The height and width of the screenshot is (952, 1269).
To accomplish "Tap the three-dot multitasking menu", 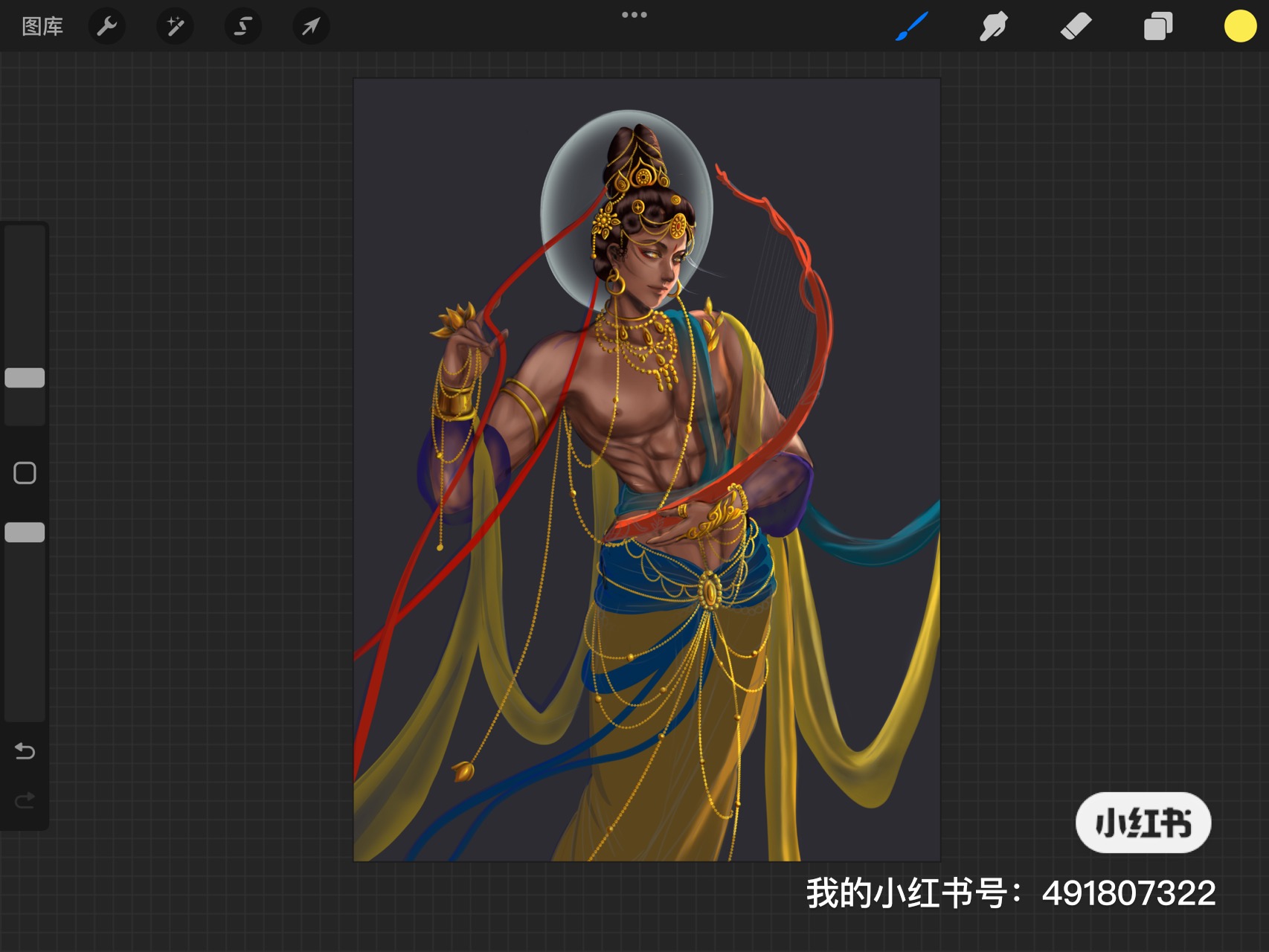I will [x=634, y=15].
